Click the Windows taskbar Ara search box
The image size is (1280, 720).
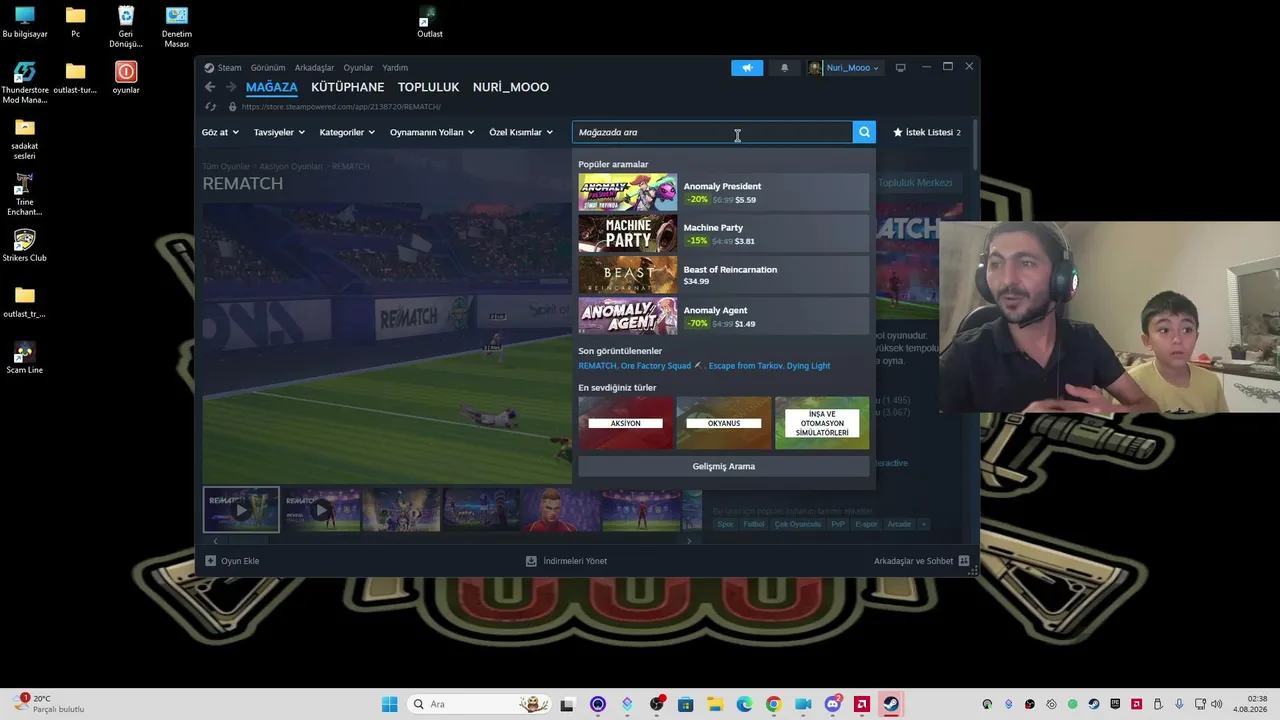click(481, 704)
